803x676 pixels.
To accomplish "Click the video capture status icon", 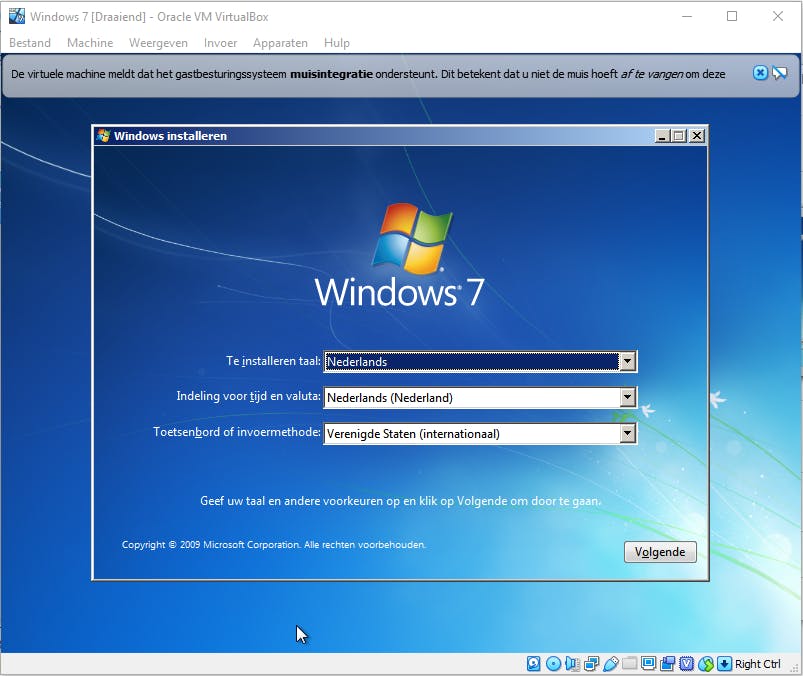I will (667, 664).
